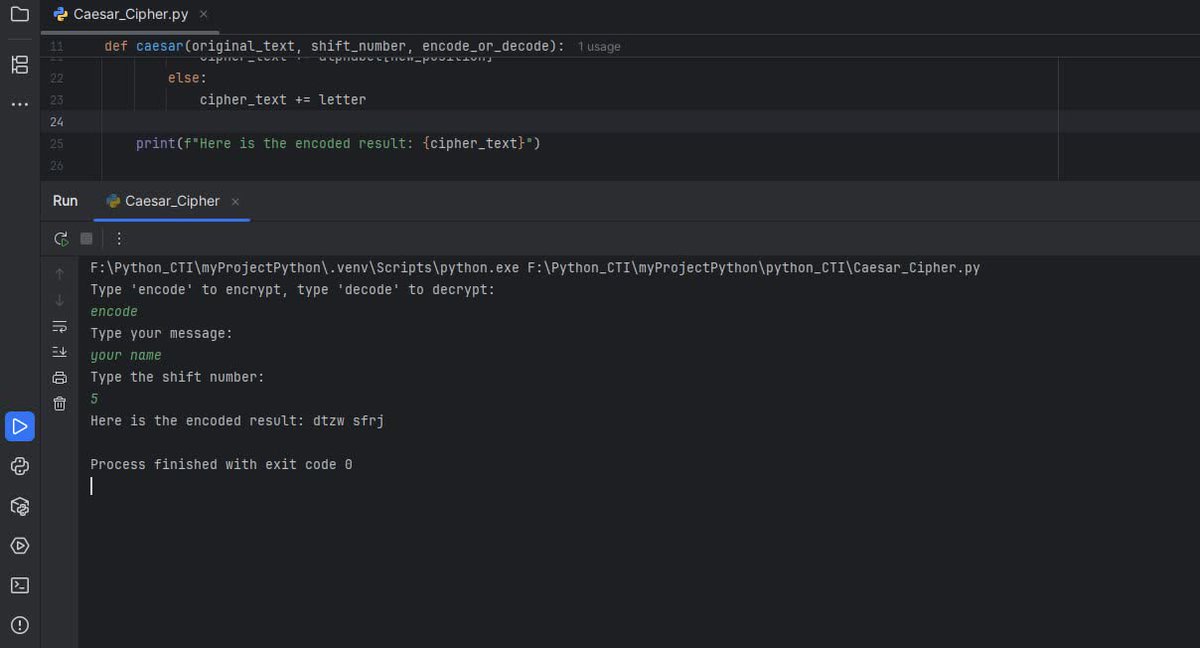This screenshot has height=648, width=1200.
Task: Toggle Soft-Wrap in the console
Action: click(59, 326)
